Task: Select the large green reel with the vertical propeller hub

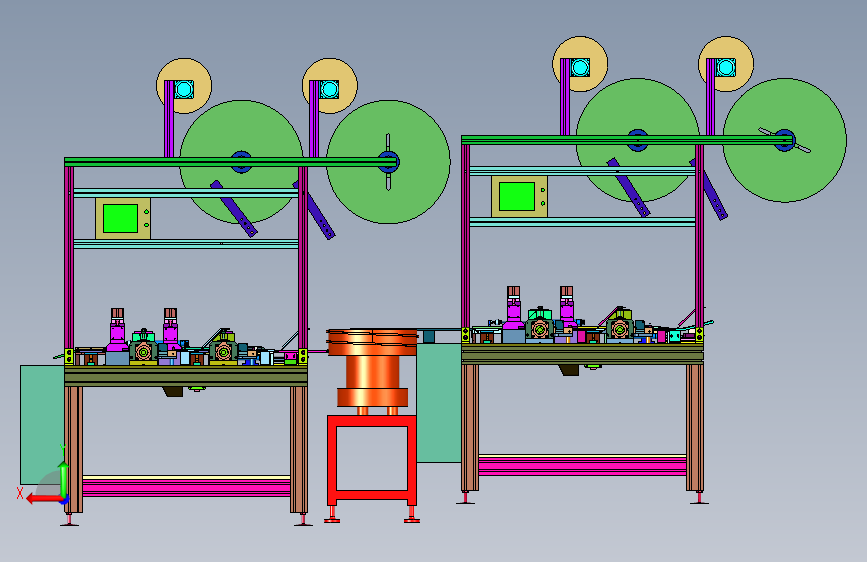Action: pos(388,162)
